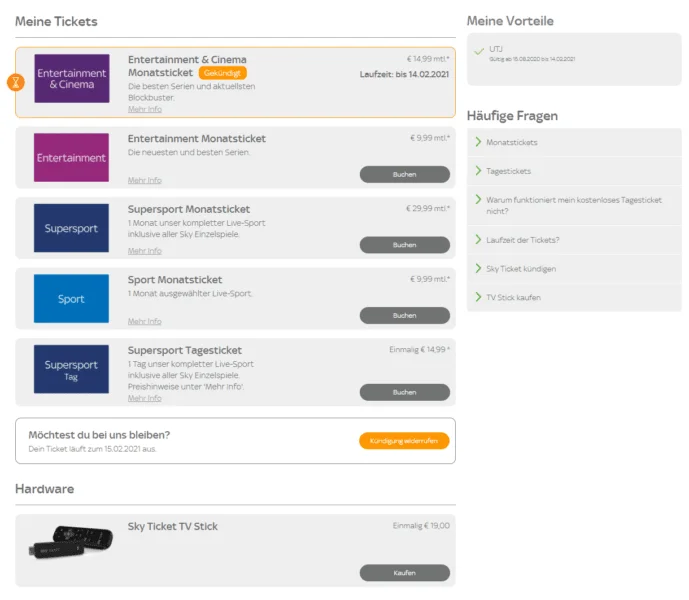This screenshot has width=689, height=600.
Task: Click the blue Sport logo tile
Action: (71, 299)
